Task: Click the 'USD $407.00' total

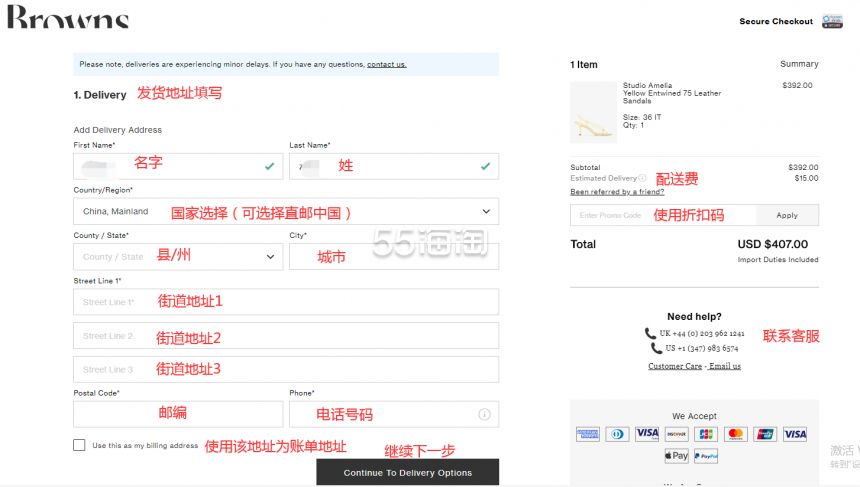Action: pyautogui.click(x=772, y=244)
